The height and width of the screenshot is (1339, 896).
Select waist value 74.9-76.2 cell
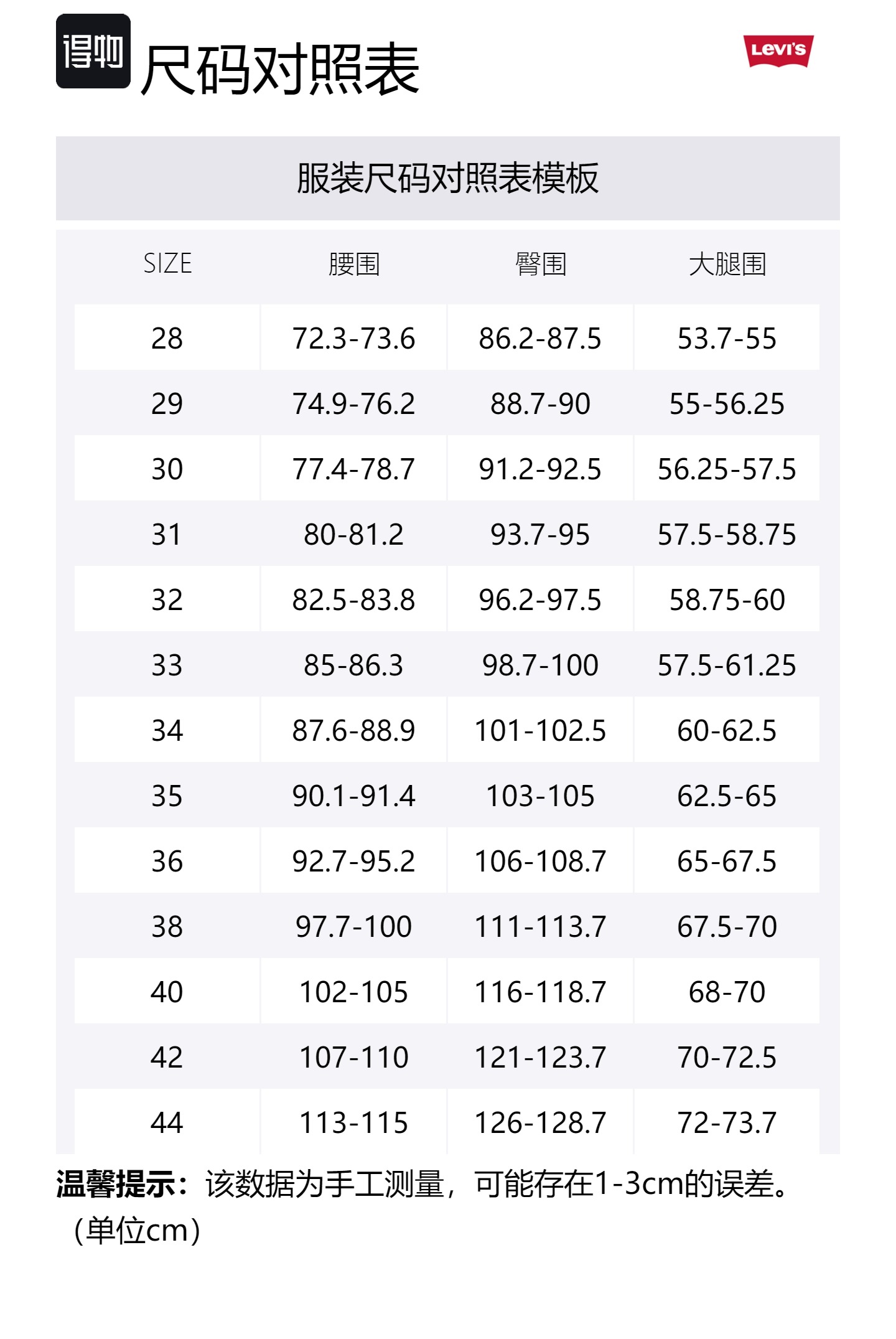[354, 404]
